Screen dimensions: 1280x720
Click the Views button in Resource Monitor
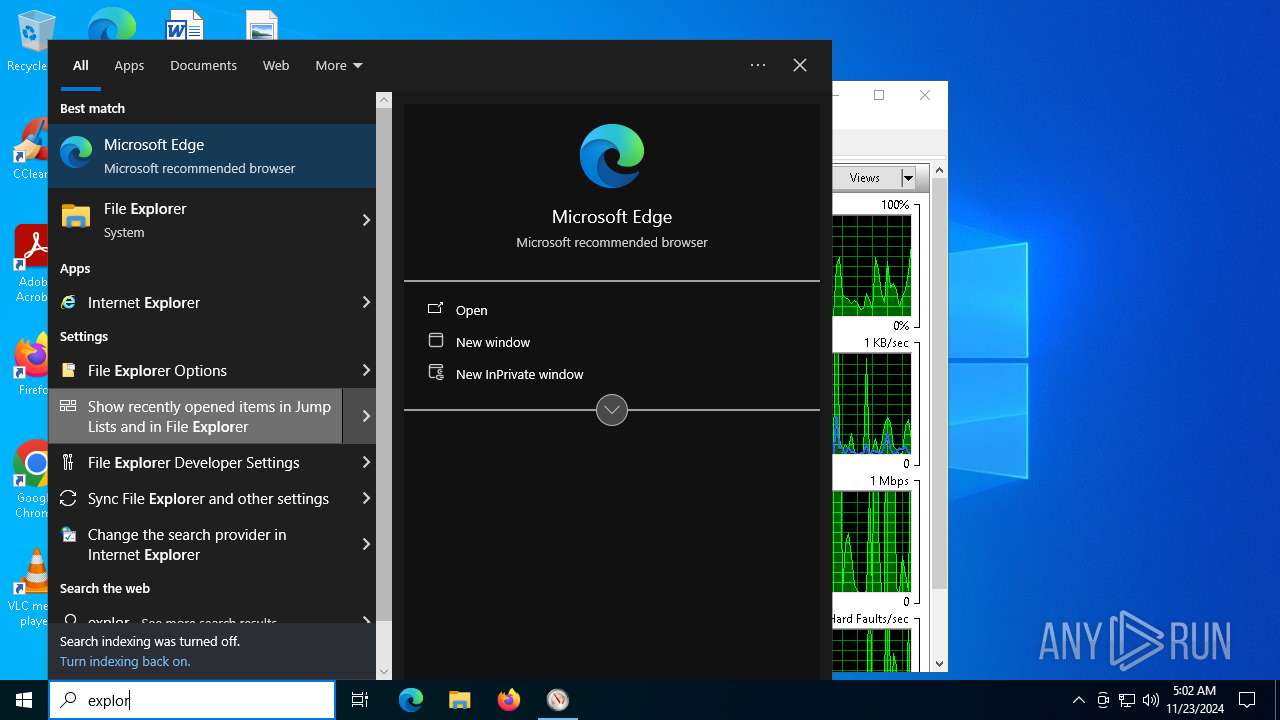865,178
